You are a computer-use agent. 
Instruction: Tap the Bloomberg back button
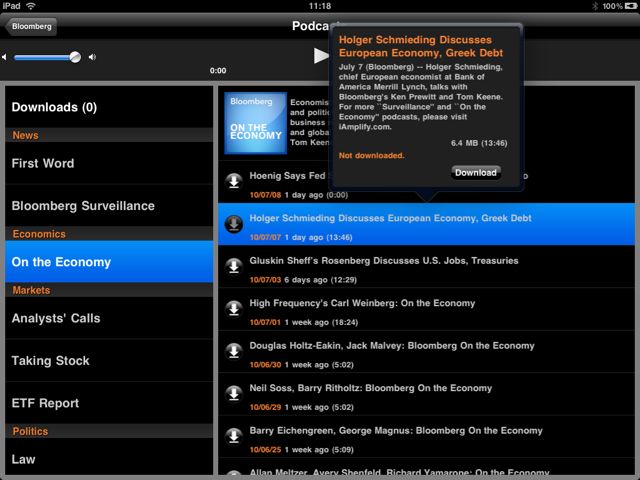coord(31,27)
